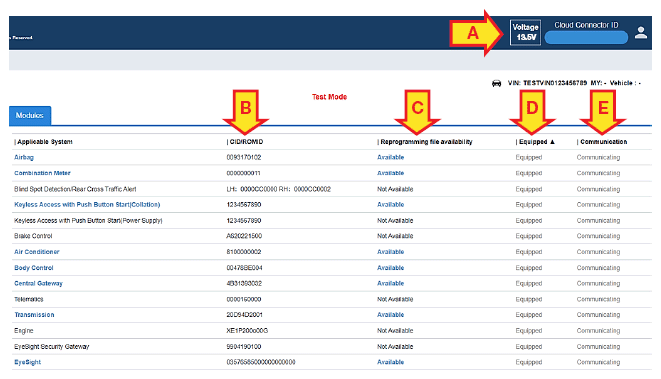
Task: Open the Airbag module link
Action: (24, 157)
